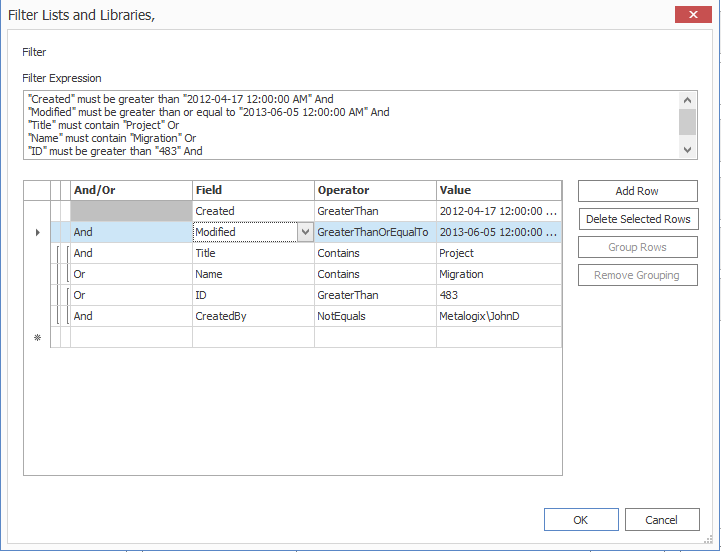Click the Value column header
Image resolution: width=721 pixels, height=552 pixels.
(498, 190)
